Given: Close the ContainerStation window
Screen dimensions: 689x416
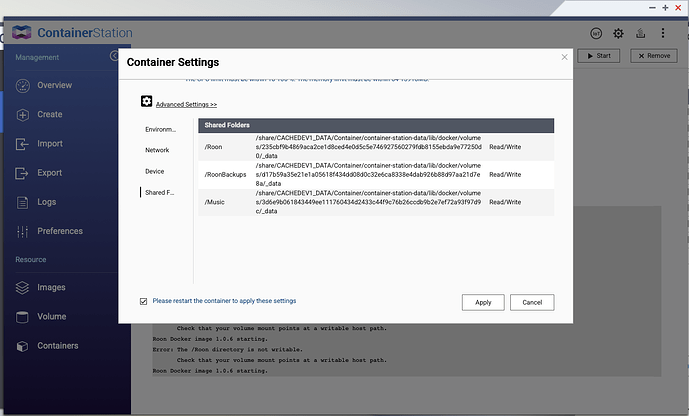Looking at the screenshot, I should [678, 8].
